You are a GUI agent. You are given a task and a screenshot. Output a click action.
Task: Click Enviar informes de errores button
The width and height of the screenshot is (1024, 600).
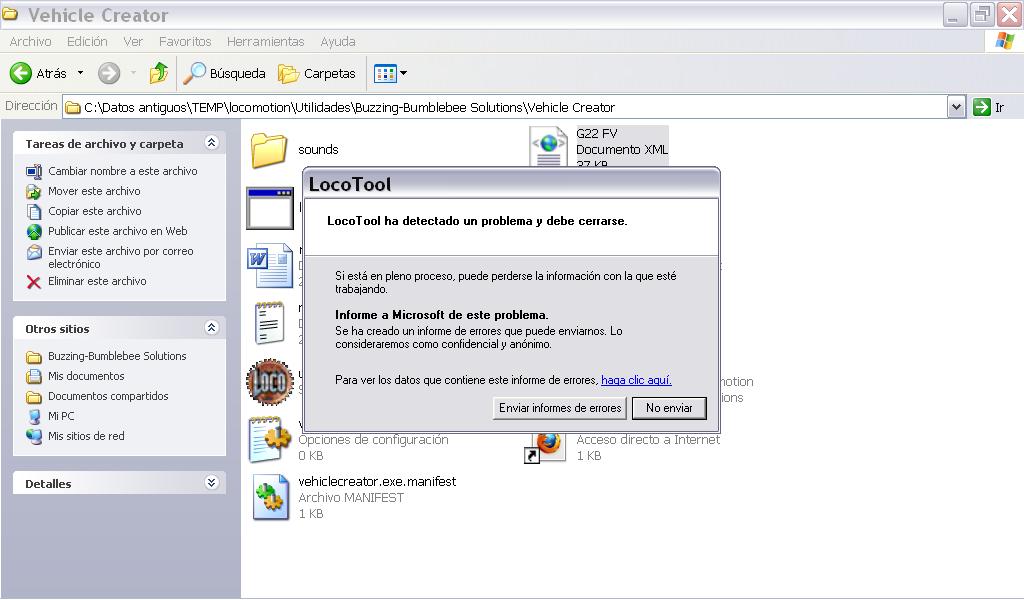(x=560, y=408)
